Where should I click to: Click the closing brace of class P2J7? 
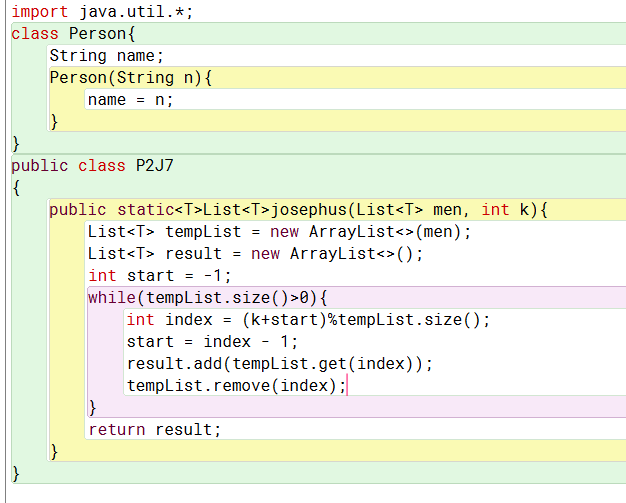pos(16,473)
